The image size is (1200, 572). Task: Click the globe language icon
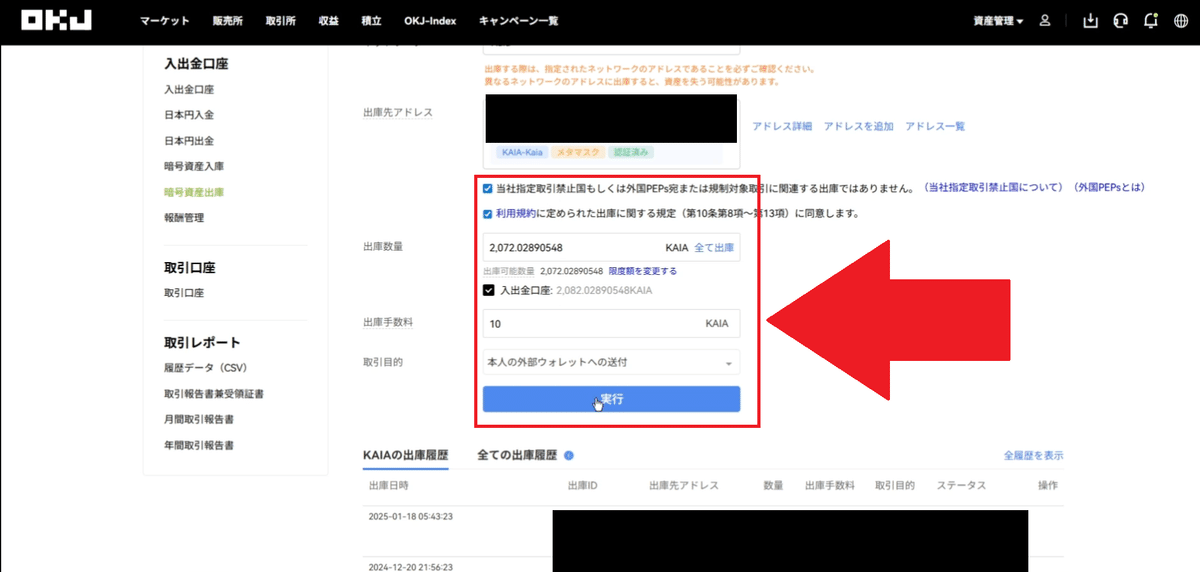point(1181,21)
